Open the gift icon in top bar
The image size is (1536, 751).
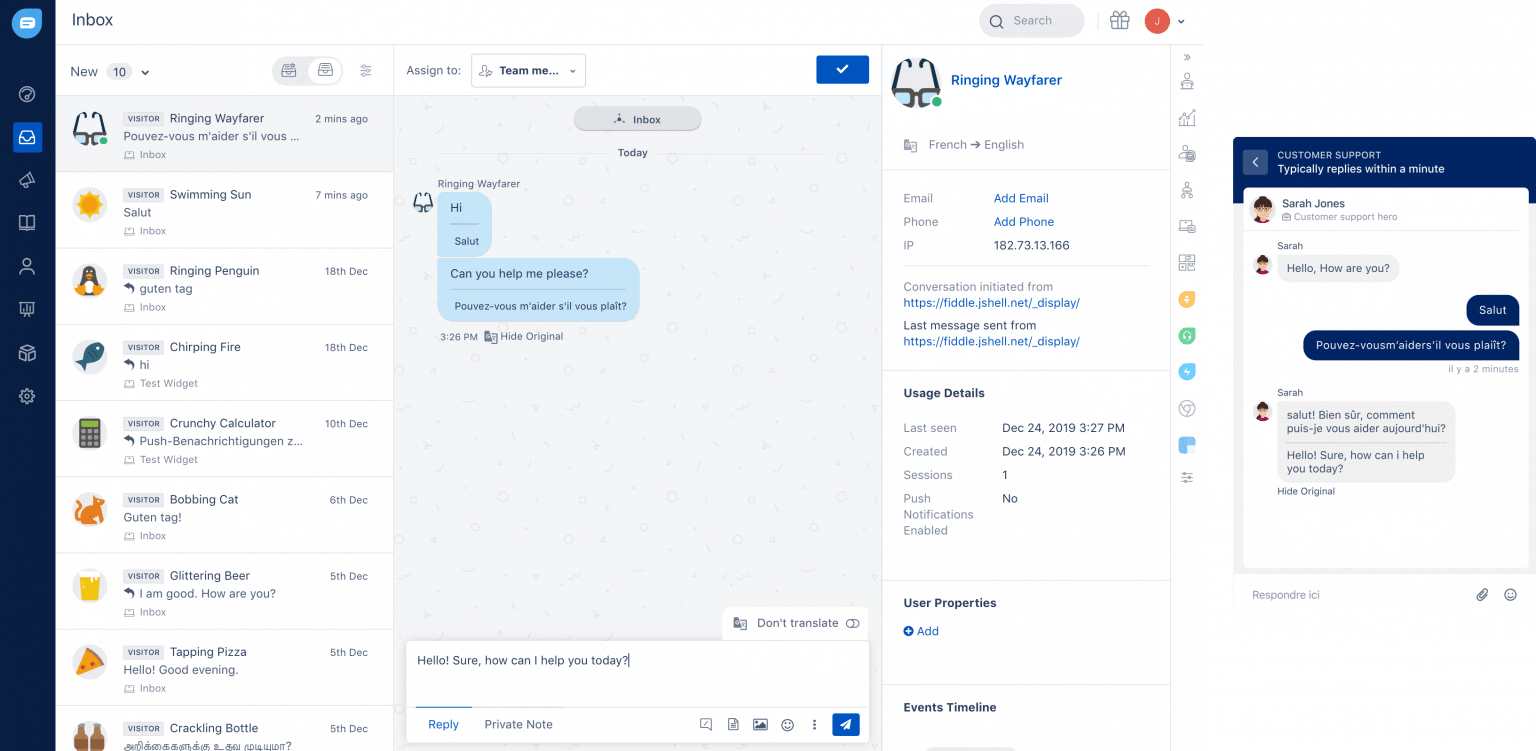tap(1119, 21)
